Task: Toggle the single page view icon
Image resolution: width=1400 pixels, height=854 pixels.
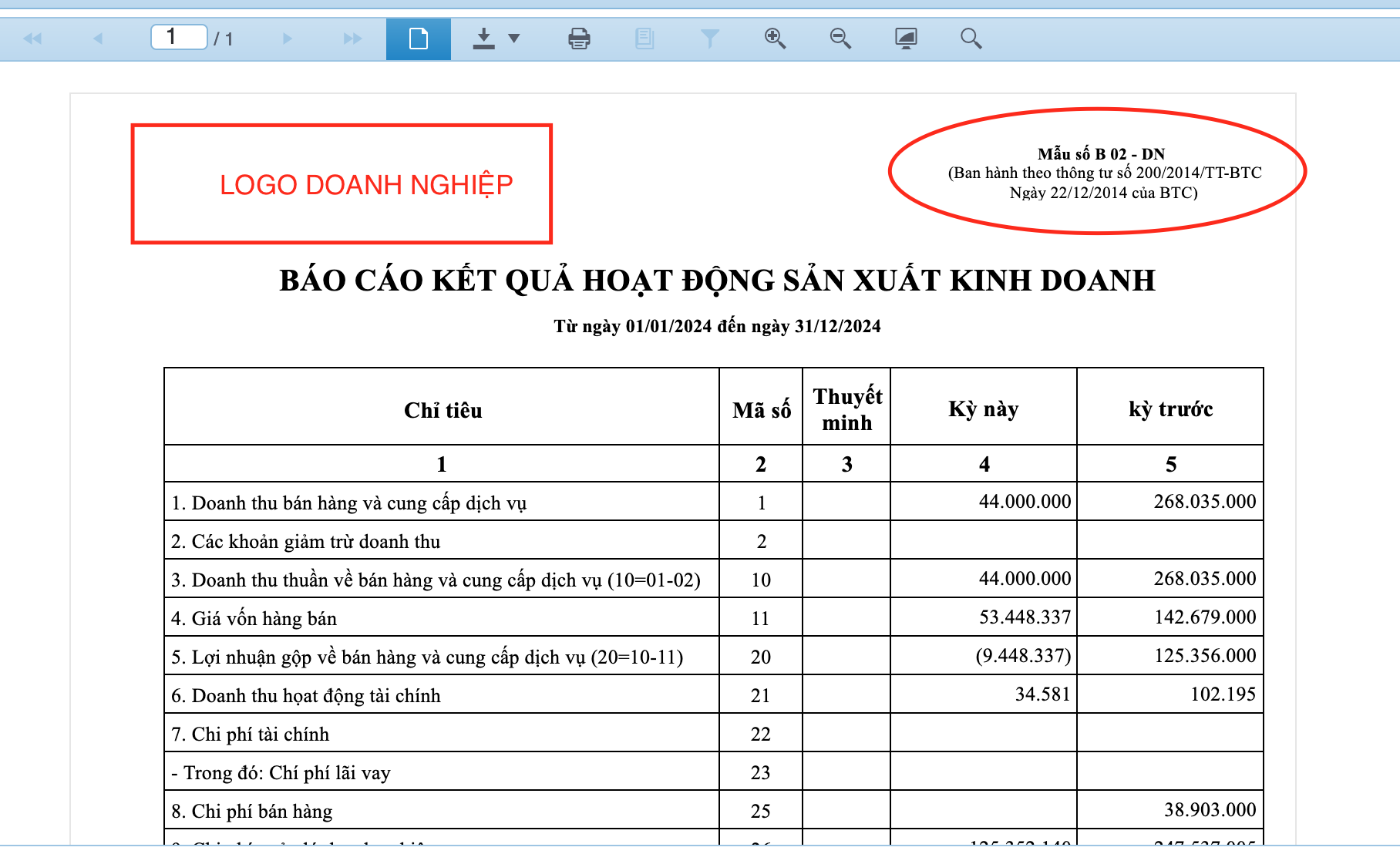Action: coord(419,39)
